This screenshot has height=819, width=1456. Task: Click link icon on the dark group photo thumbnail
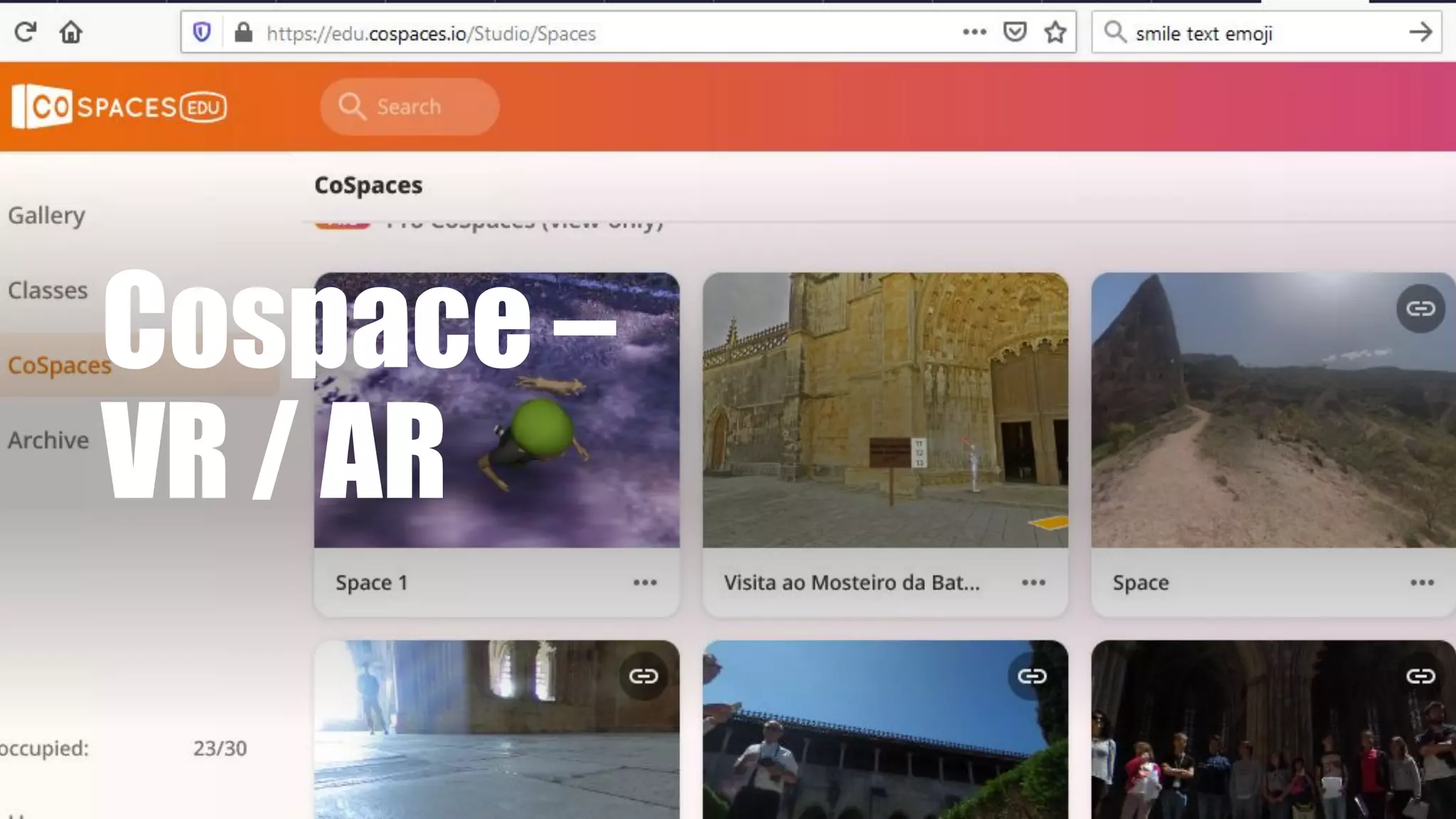pyautogui.click(x=1420, y=676)
